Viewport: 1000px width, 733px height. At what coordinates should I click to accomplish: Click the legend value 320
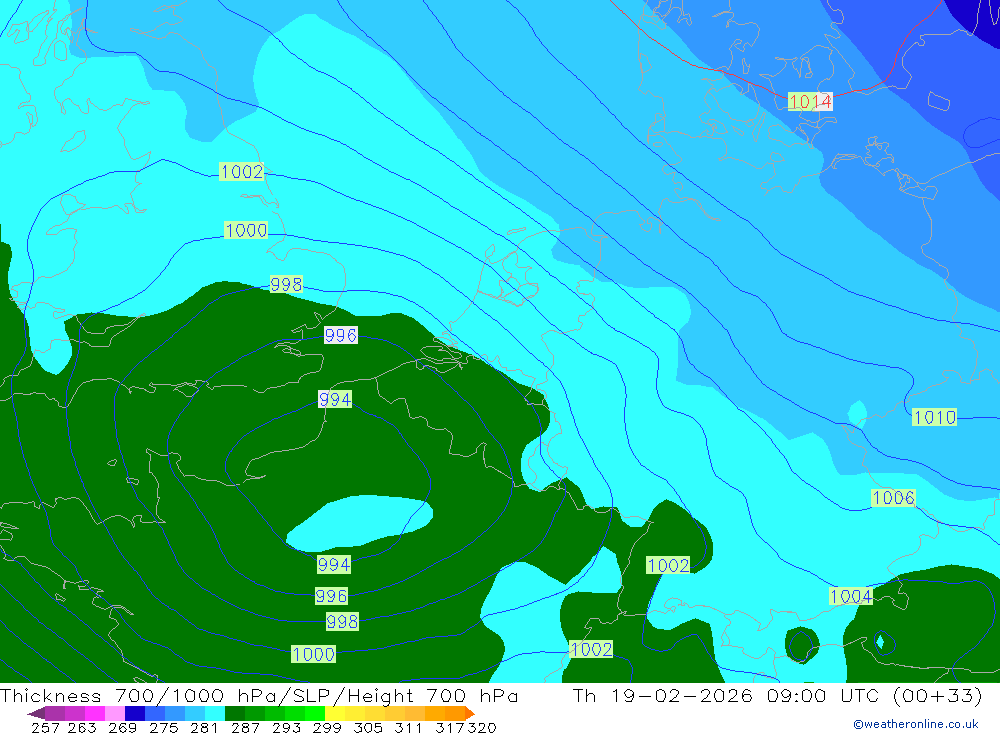(482, 727)
